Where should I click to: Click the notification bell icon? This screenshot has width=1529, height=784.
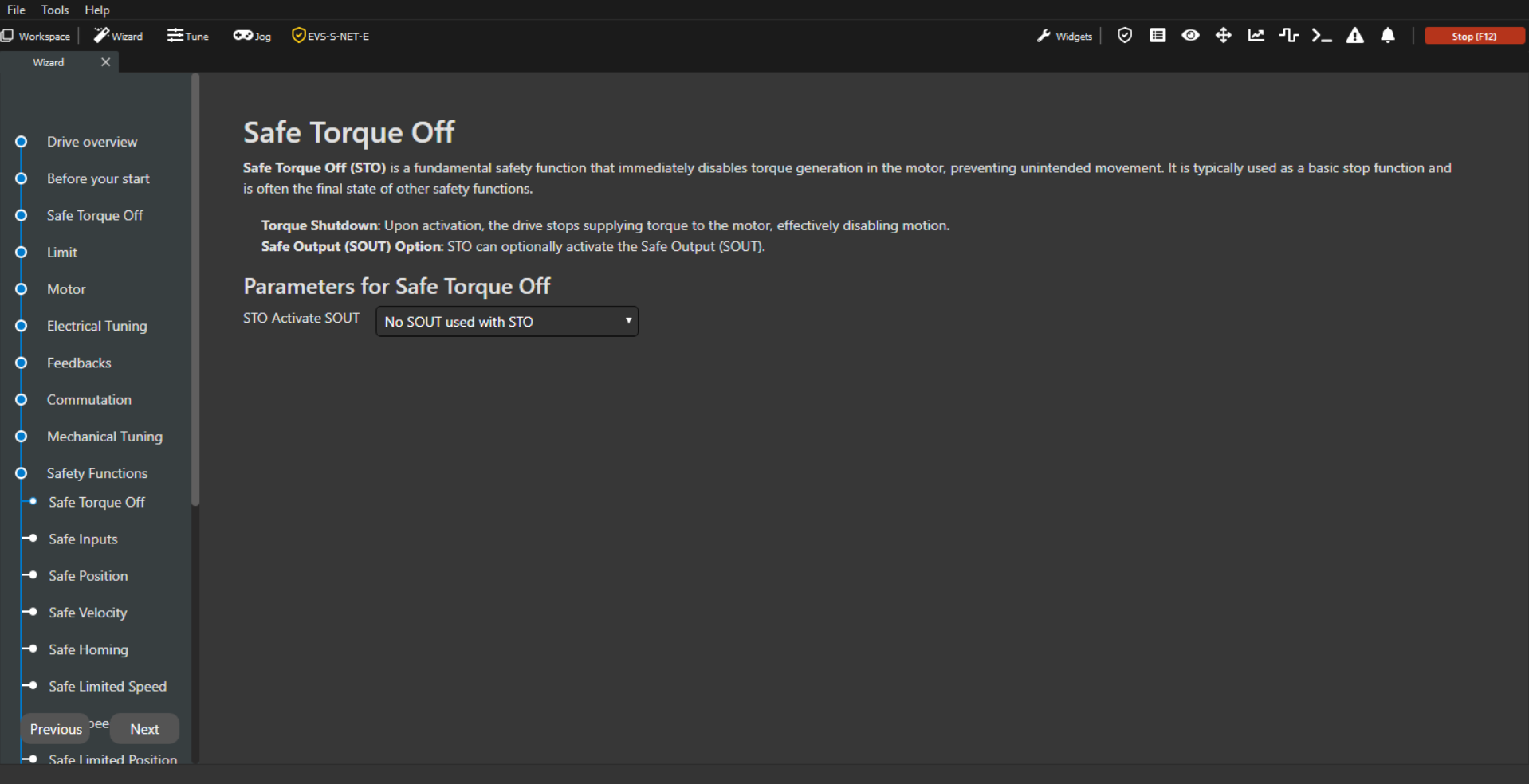tap(1388, 36)
